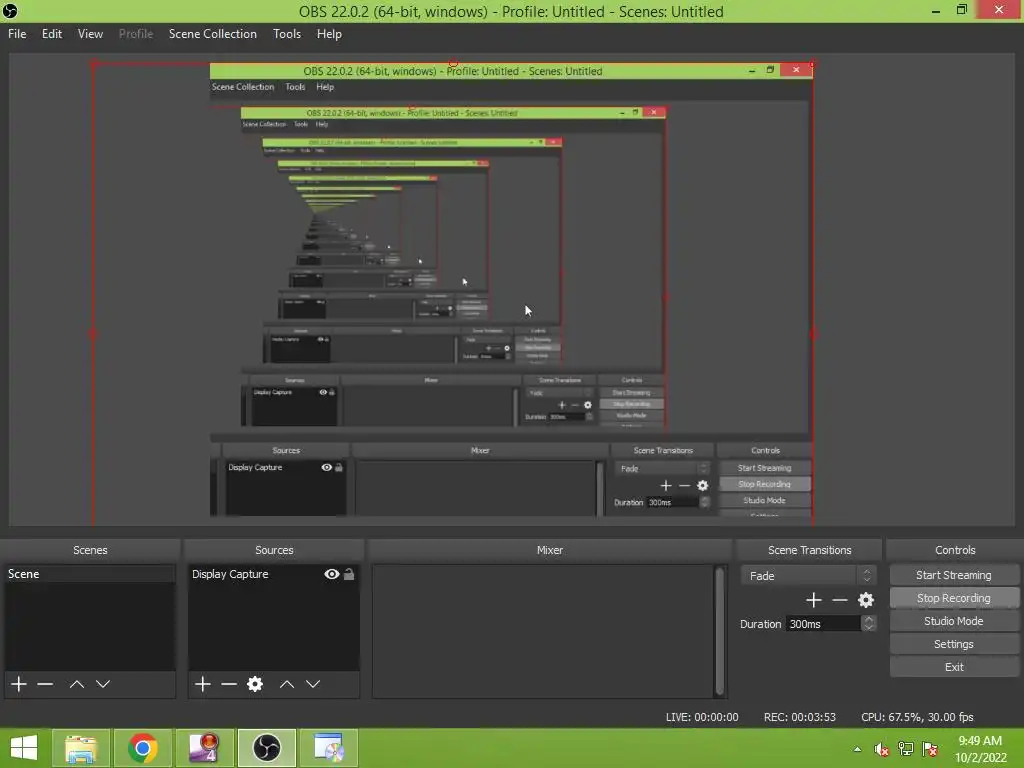The image size is (1024, 768).
Task: Toggle Display Capture visibility eye
Action: coord(332,574)
